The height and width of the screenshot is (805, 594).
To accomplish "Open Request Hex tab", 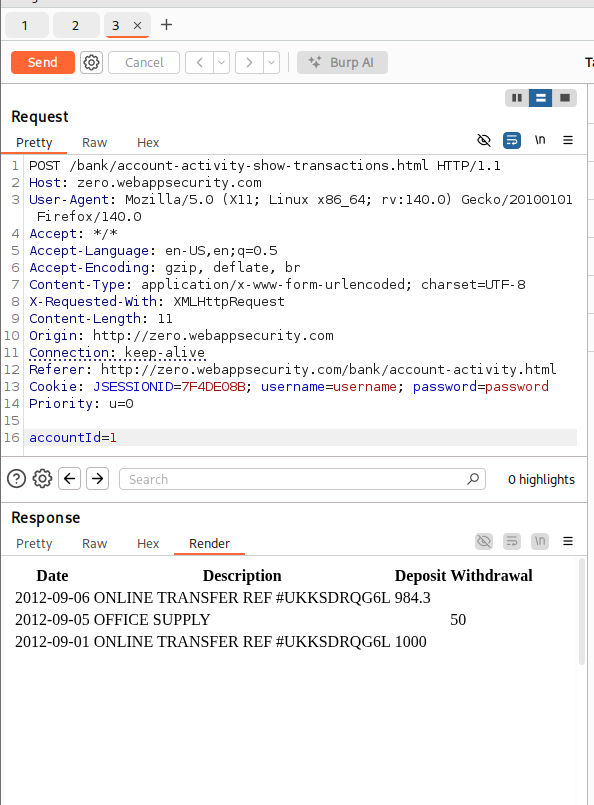I will coord(148,142).
